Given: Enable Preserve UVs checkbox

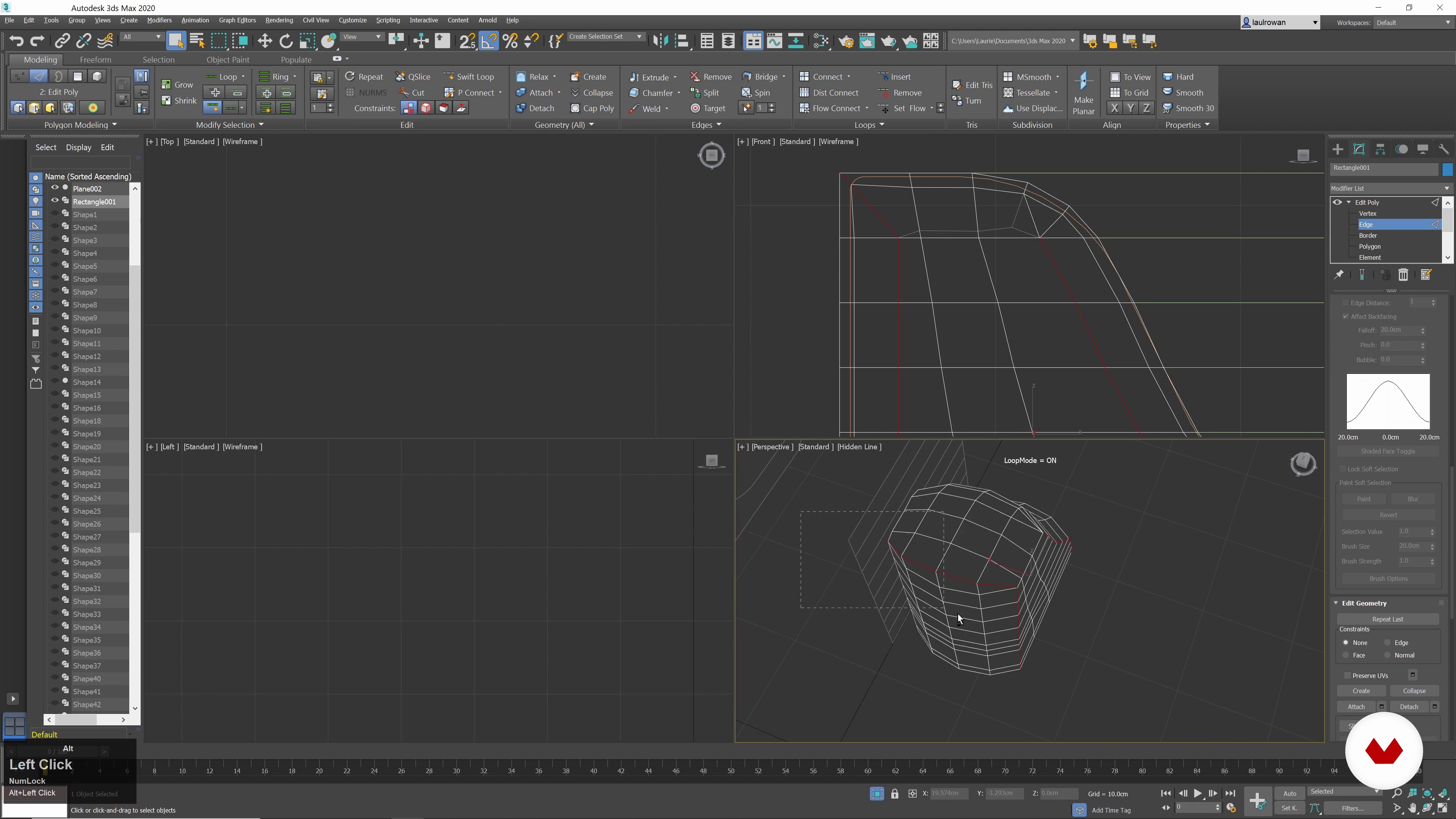Looking at the screenshot, I should [x=1348, y=675].
